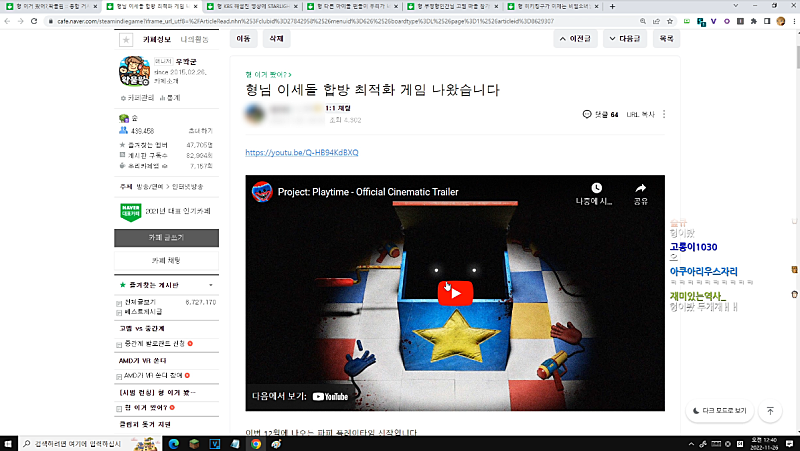Switch to the sixth browser tab
800x451 pixels.
[553, 6]
